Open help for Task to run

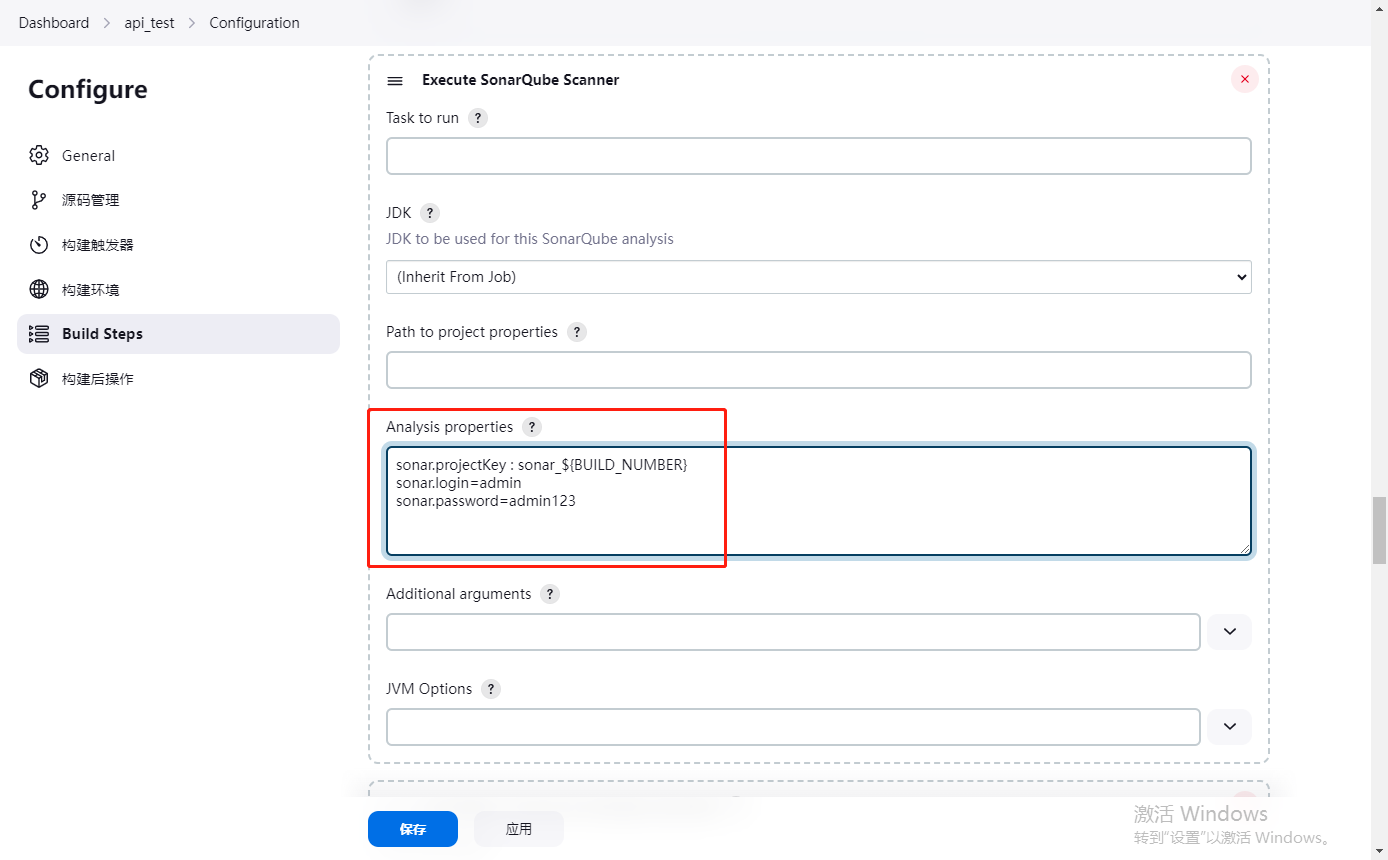478,118
